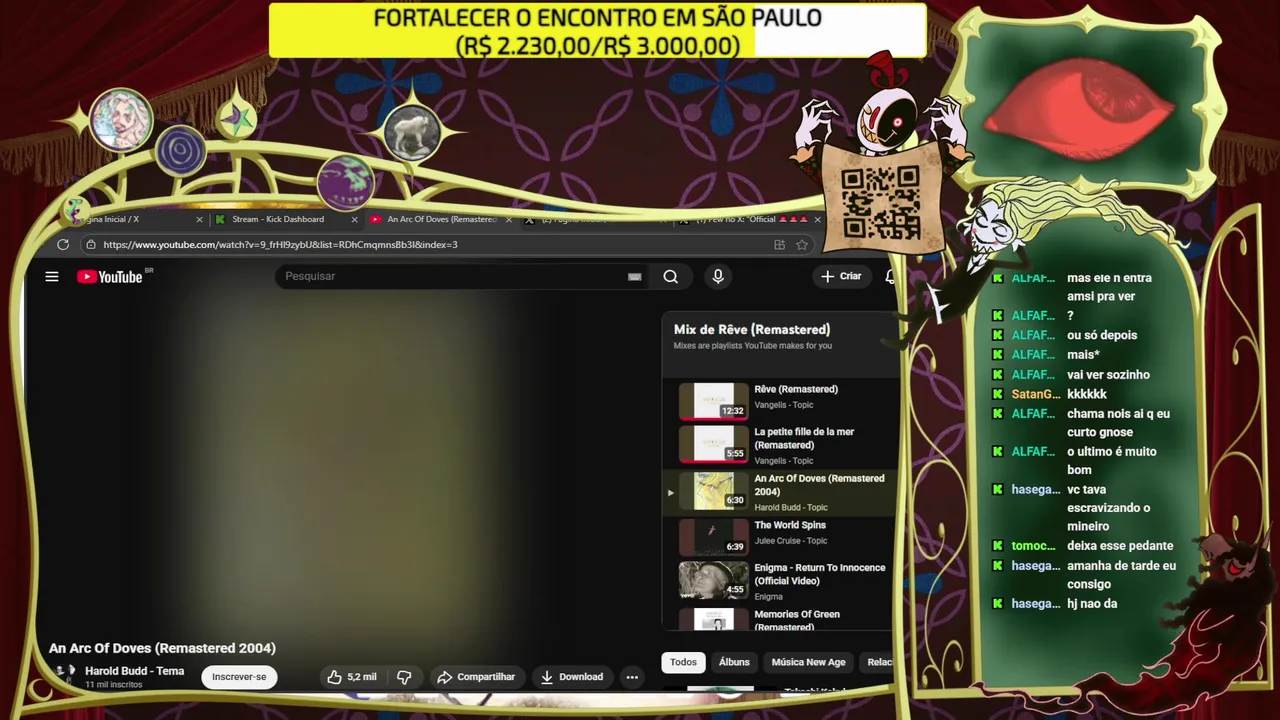Click SatanG... username in chat
Screen dimensions: 1280x720
click(1035, 394)
